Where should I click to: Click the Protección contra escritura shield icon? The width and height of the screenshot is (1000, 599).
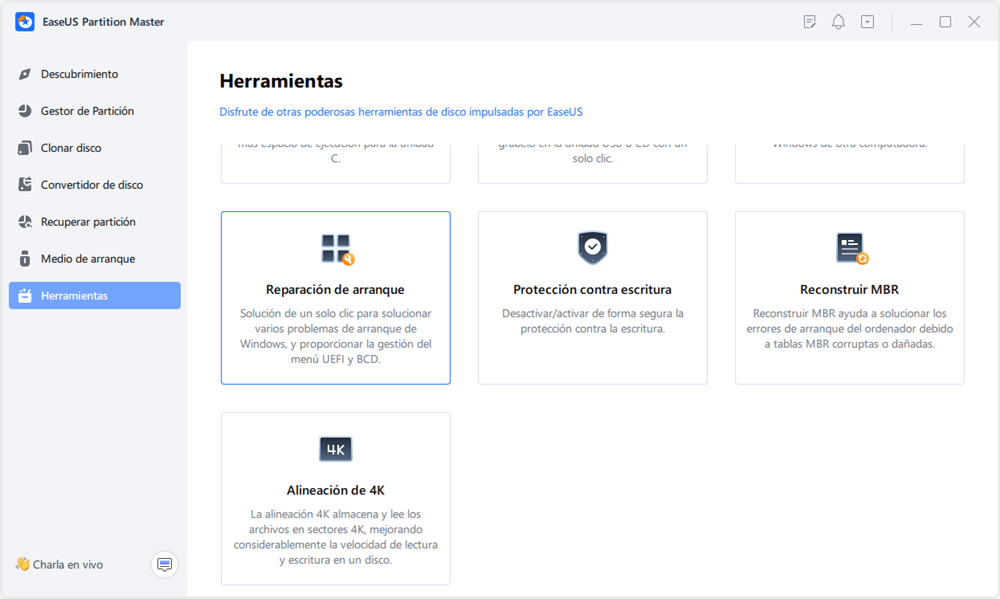(592, 248)
